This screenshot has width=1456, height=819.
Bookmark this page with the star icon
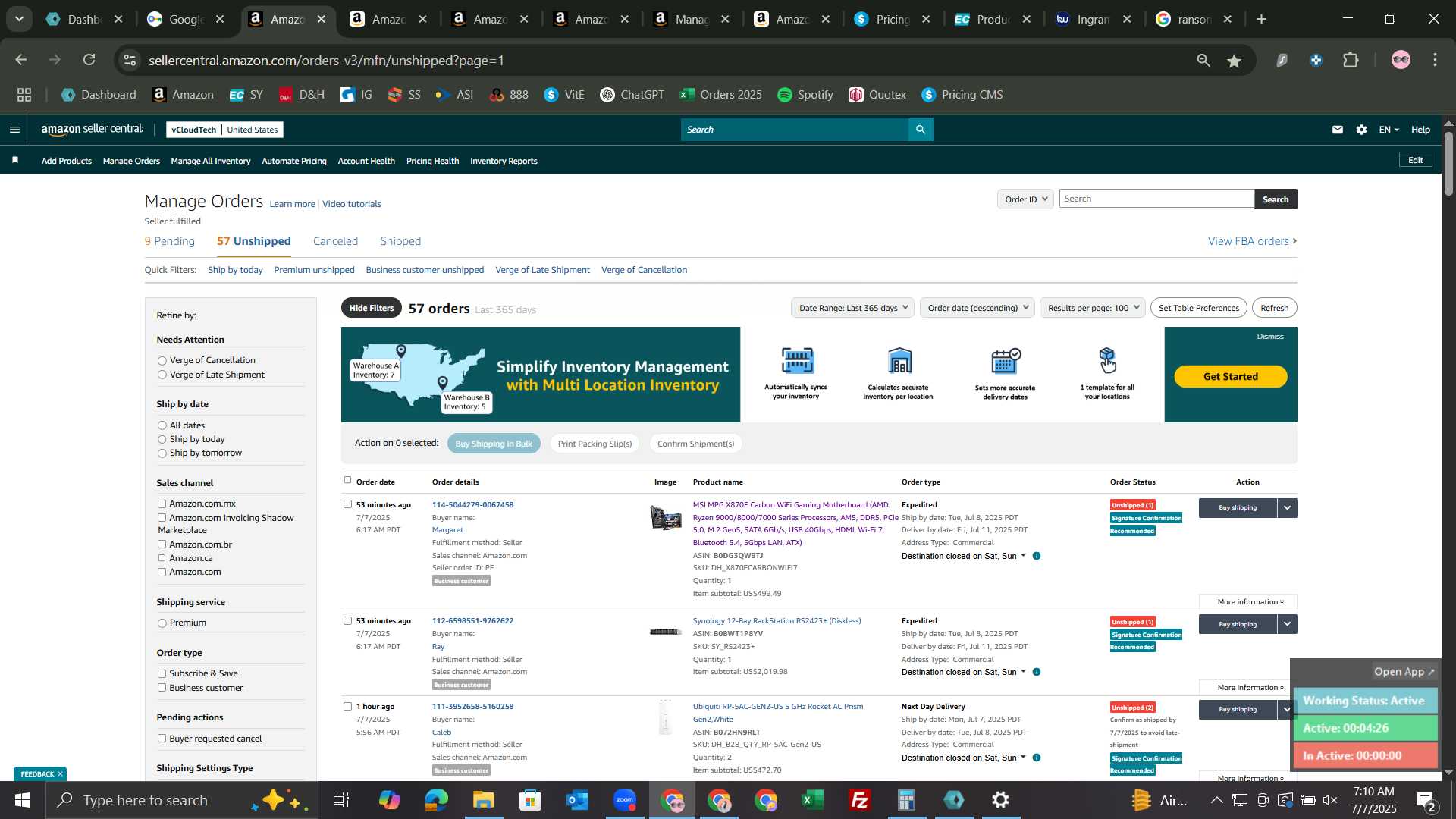pyautogui.click(x=1235, y=61)
